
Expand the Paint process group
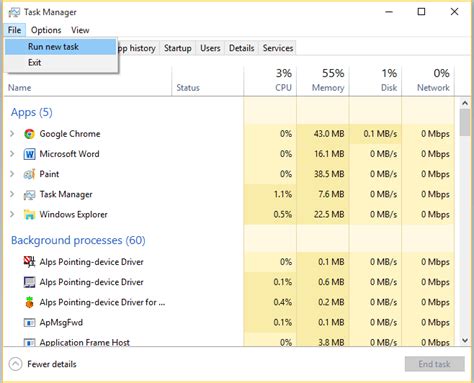12,174
